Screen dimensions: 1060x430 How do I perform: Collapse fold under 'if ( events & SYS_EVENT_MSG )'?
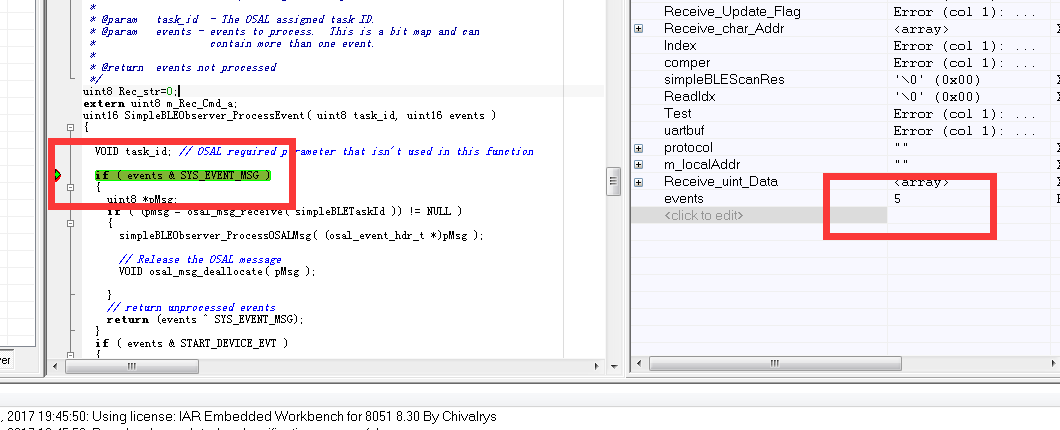coord(70,188)
